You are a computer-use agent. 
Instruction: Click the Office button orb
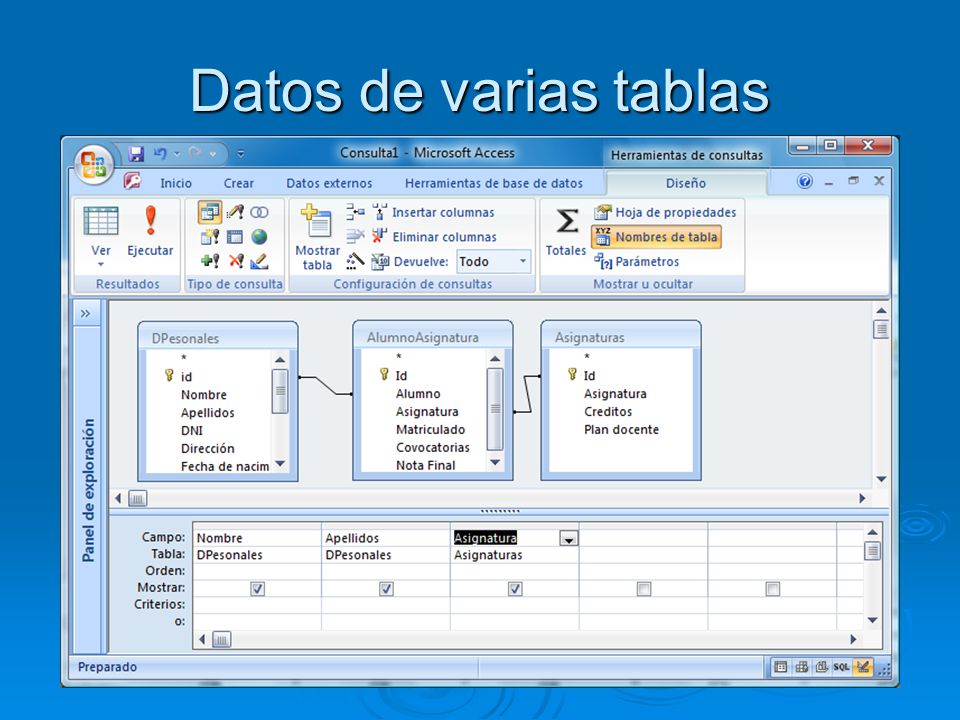click(94, 164)
